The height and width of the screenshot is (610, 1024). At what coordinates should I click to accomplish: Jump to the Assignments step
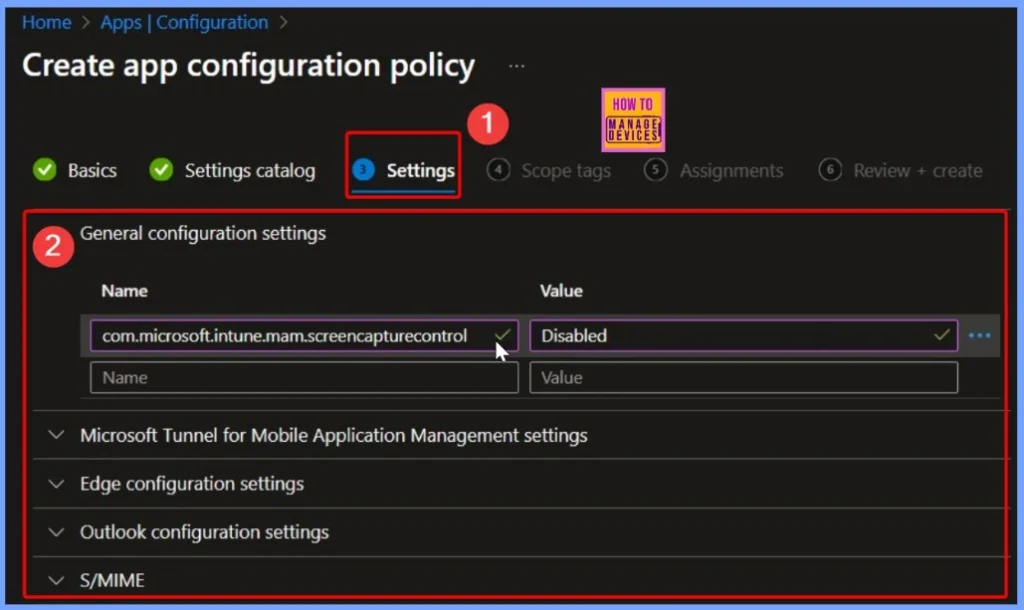coord(714,170)
